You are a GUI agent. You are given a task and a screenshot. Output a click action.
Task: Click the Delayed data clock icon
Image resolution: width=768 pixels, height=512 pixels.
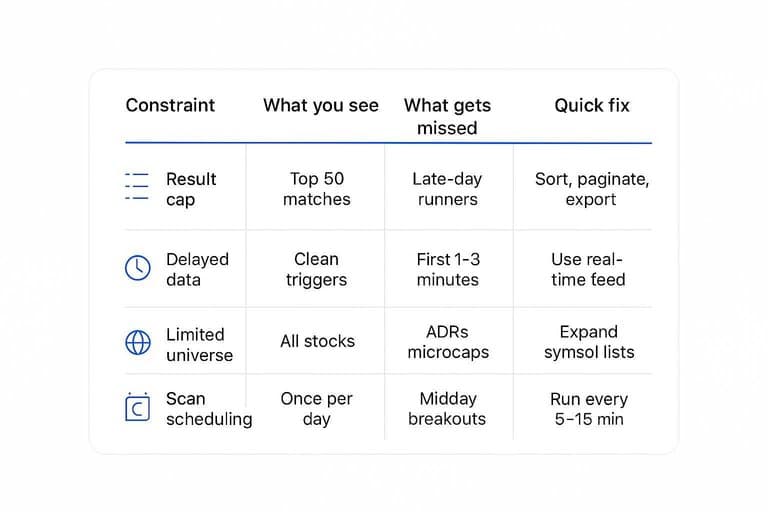point(137,268)
